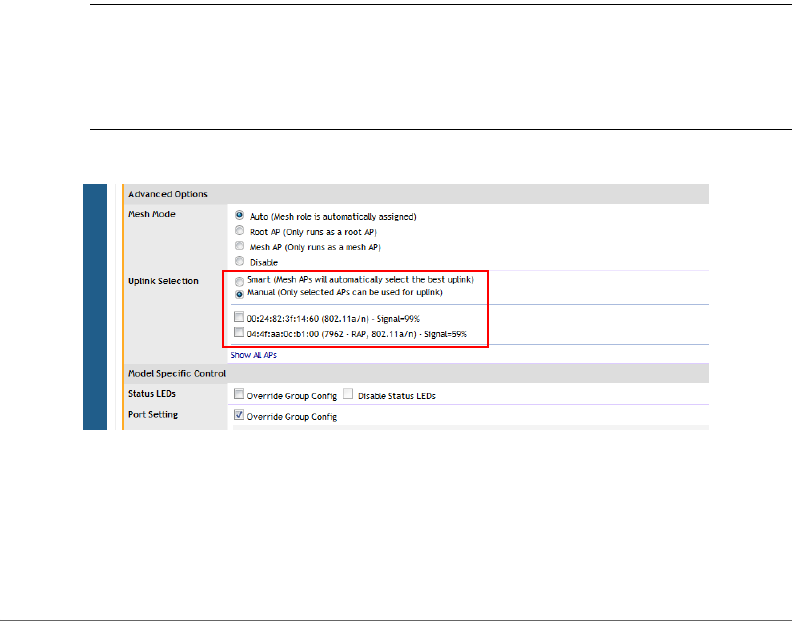Enable Disable Status LEDs checkbox

tap(348, 394)
